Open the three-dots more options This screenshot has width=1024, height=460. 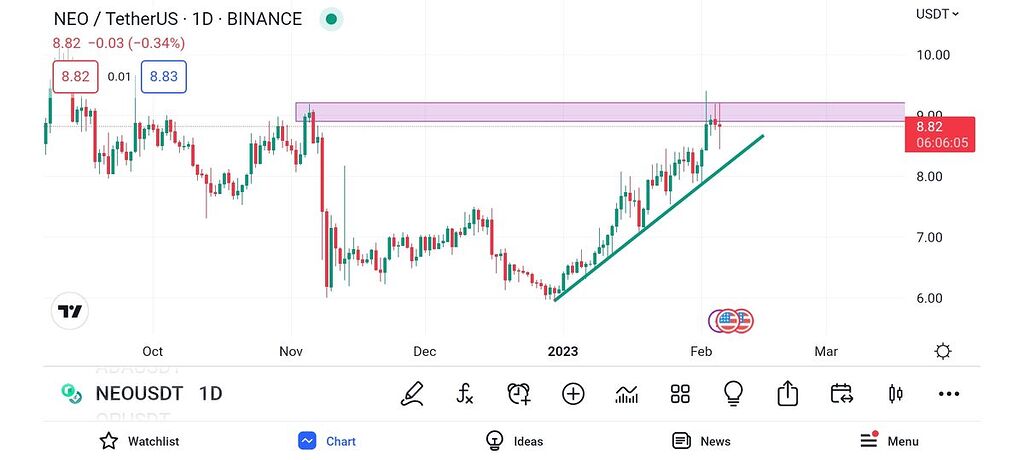point(949,394)
